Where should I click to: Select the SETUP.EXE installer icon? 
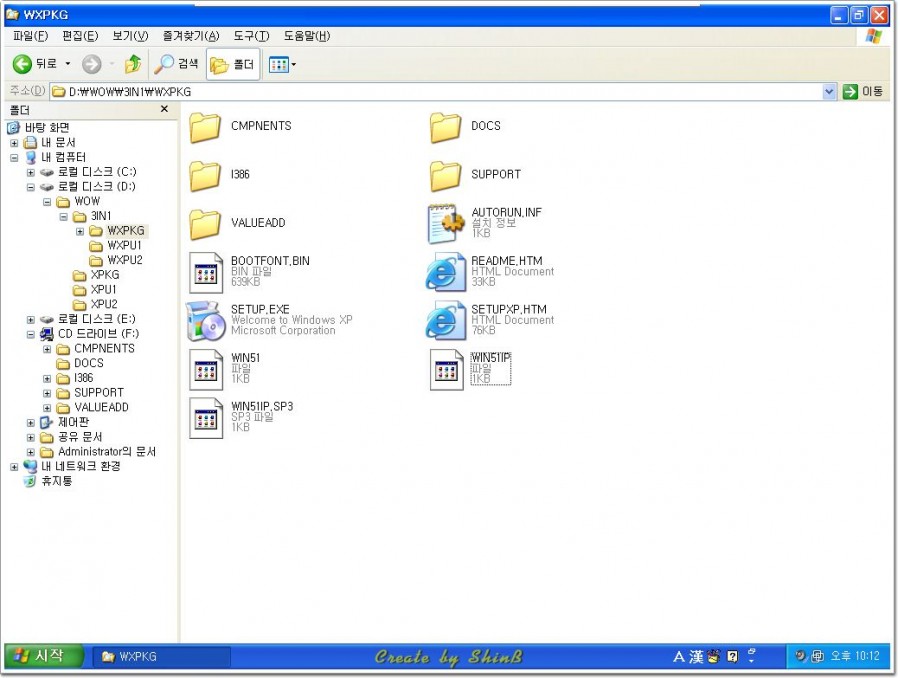(x=205, y=321)
